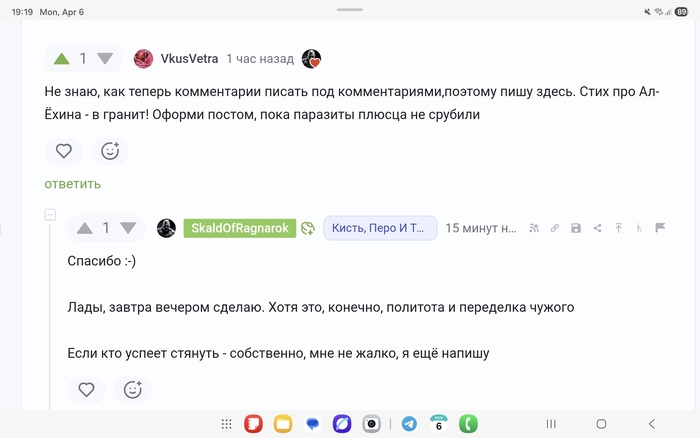Click the 'Спасибо :-)' text
Viewport: 700px width, 438px height.
tap(102, 261)
